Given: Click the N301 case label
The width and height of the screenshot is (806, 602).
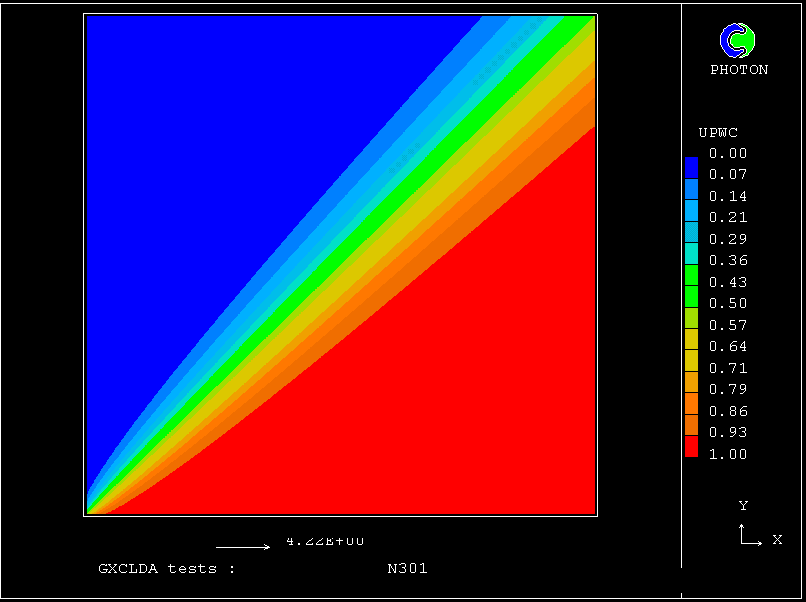Looking at the screenshot, I should tap(407, 569).
